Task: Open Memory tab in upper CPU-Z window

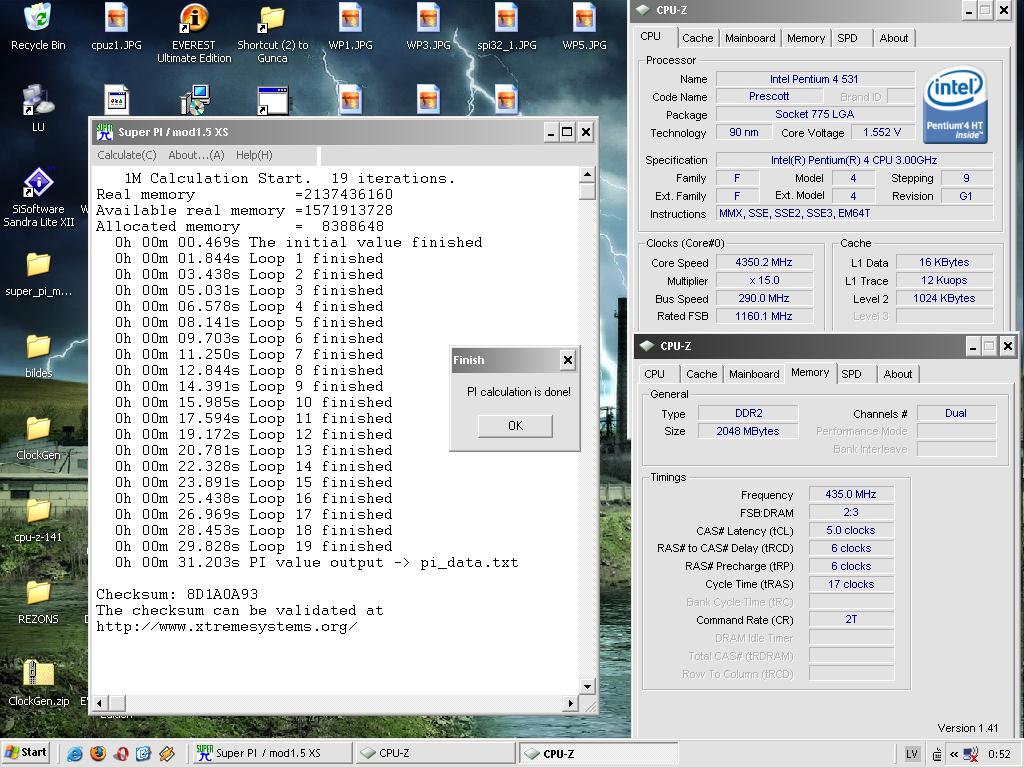Action: coord(806,38)
